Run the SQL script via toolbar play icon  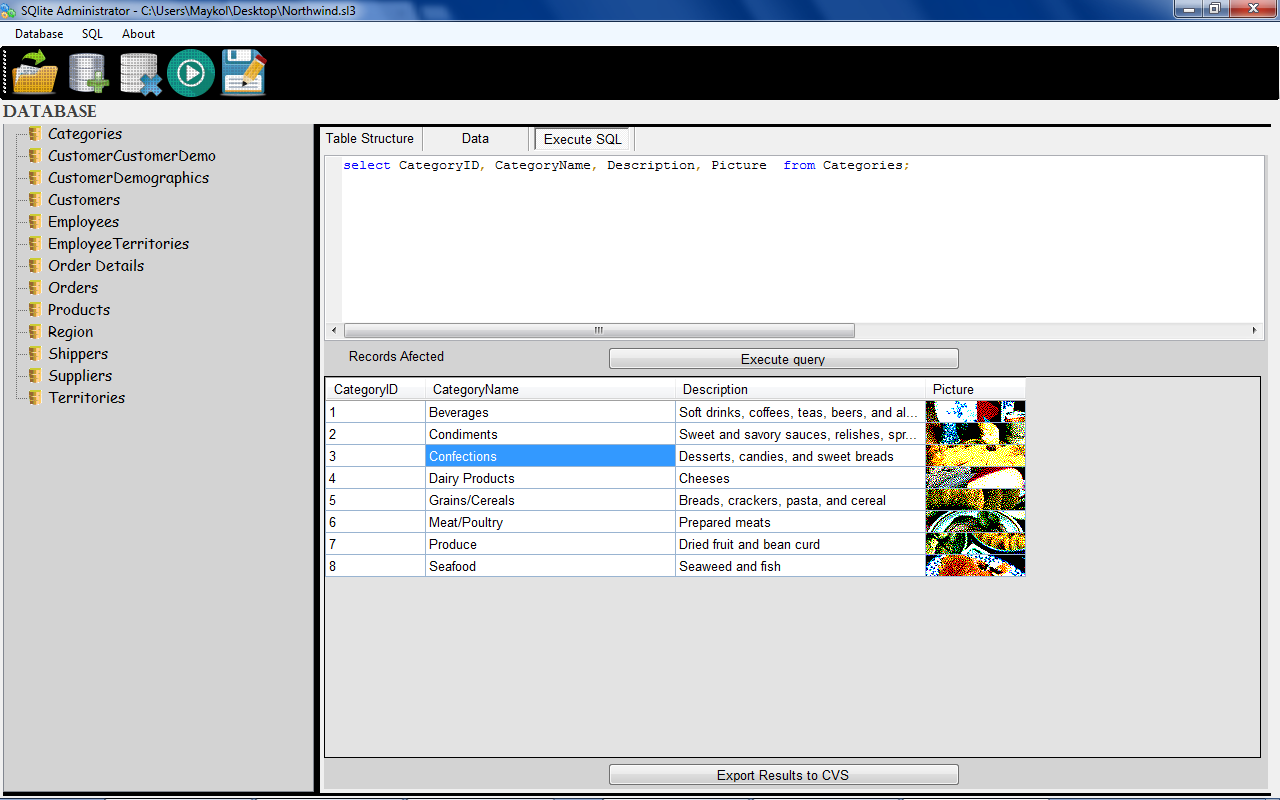191,71
